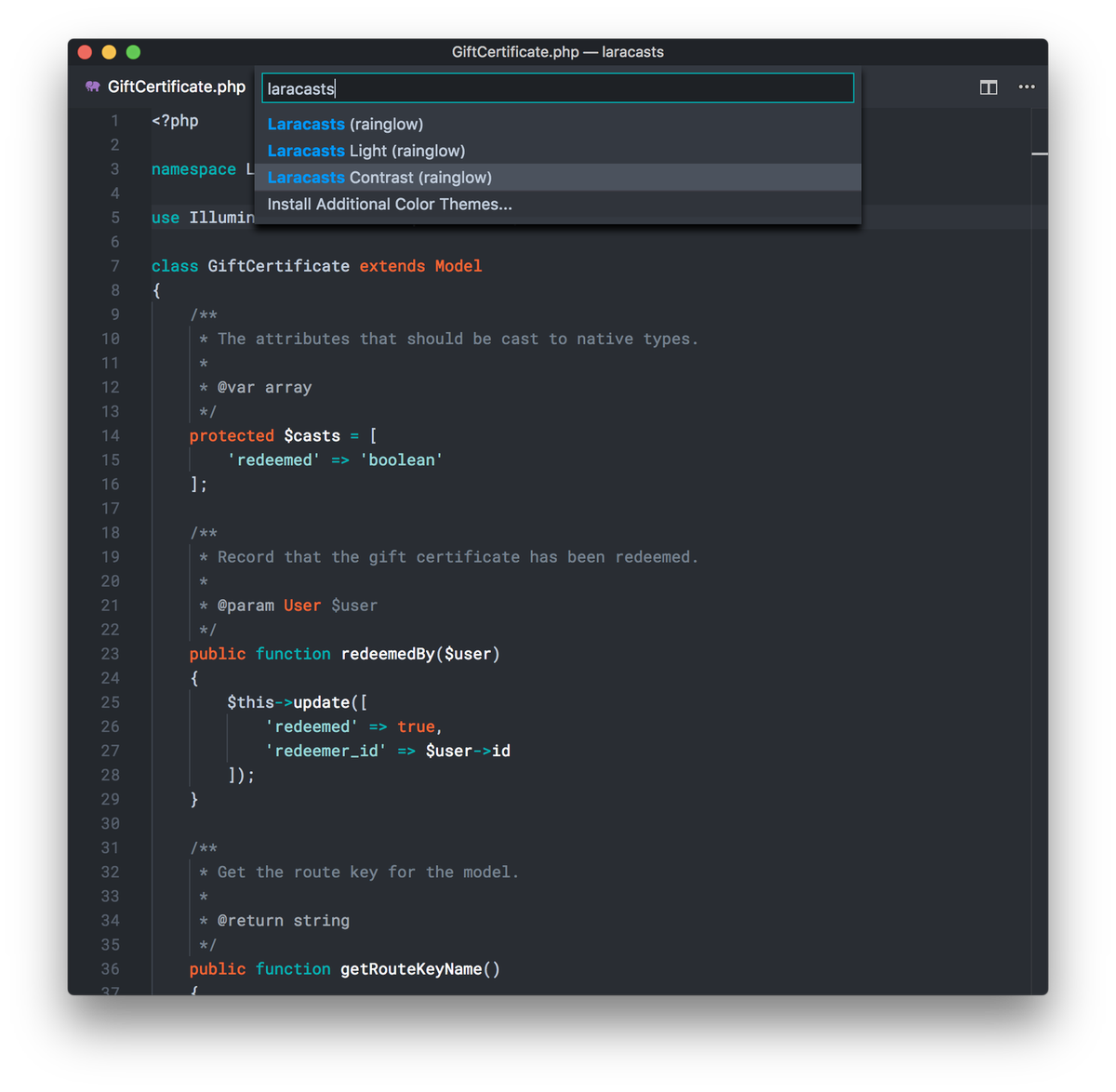Click the word Model after extends
The image size is (1116, 1092).
(x=458, y=266)
